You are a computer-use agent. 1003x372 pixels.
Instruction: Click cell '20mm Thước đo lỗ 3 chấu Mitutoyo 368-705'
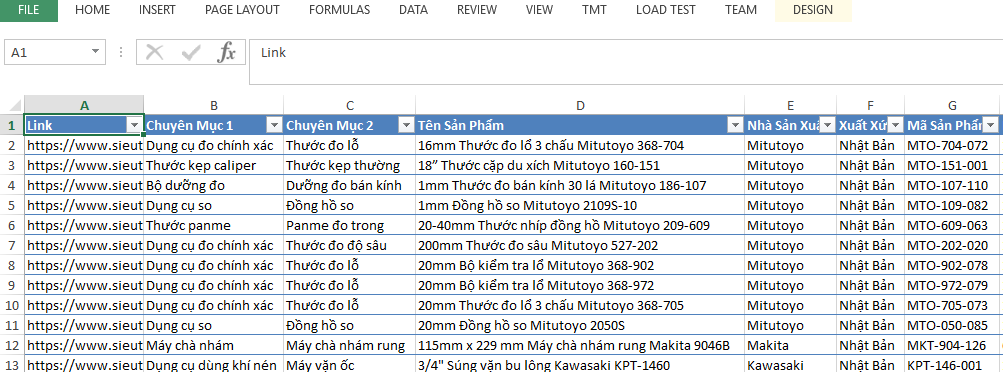[x=580, y=306]
